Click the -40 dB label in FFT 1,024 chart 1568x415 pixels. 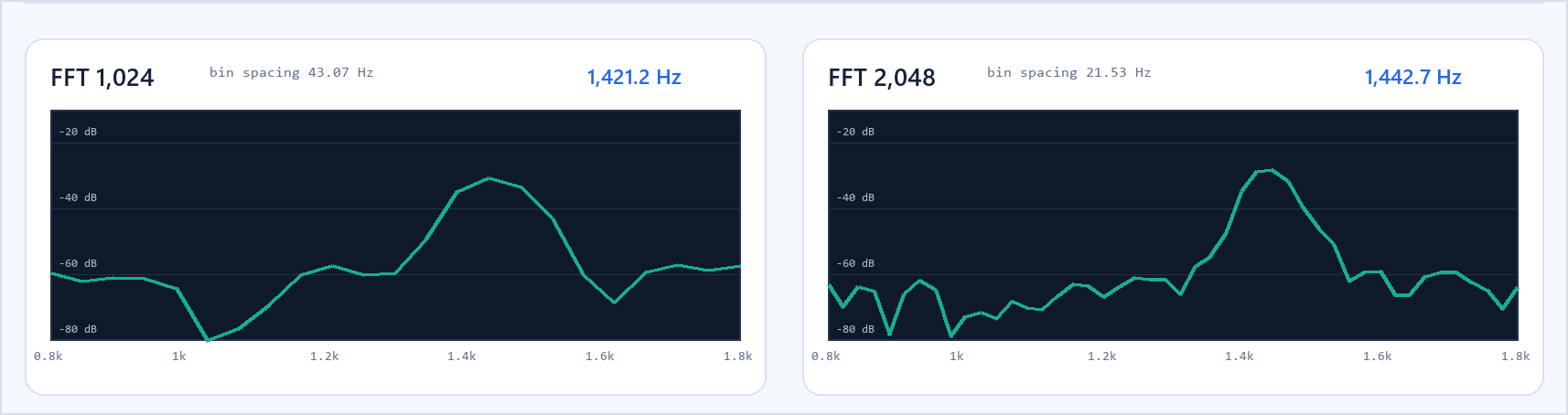pos(78,197)
